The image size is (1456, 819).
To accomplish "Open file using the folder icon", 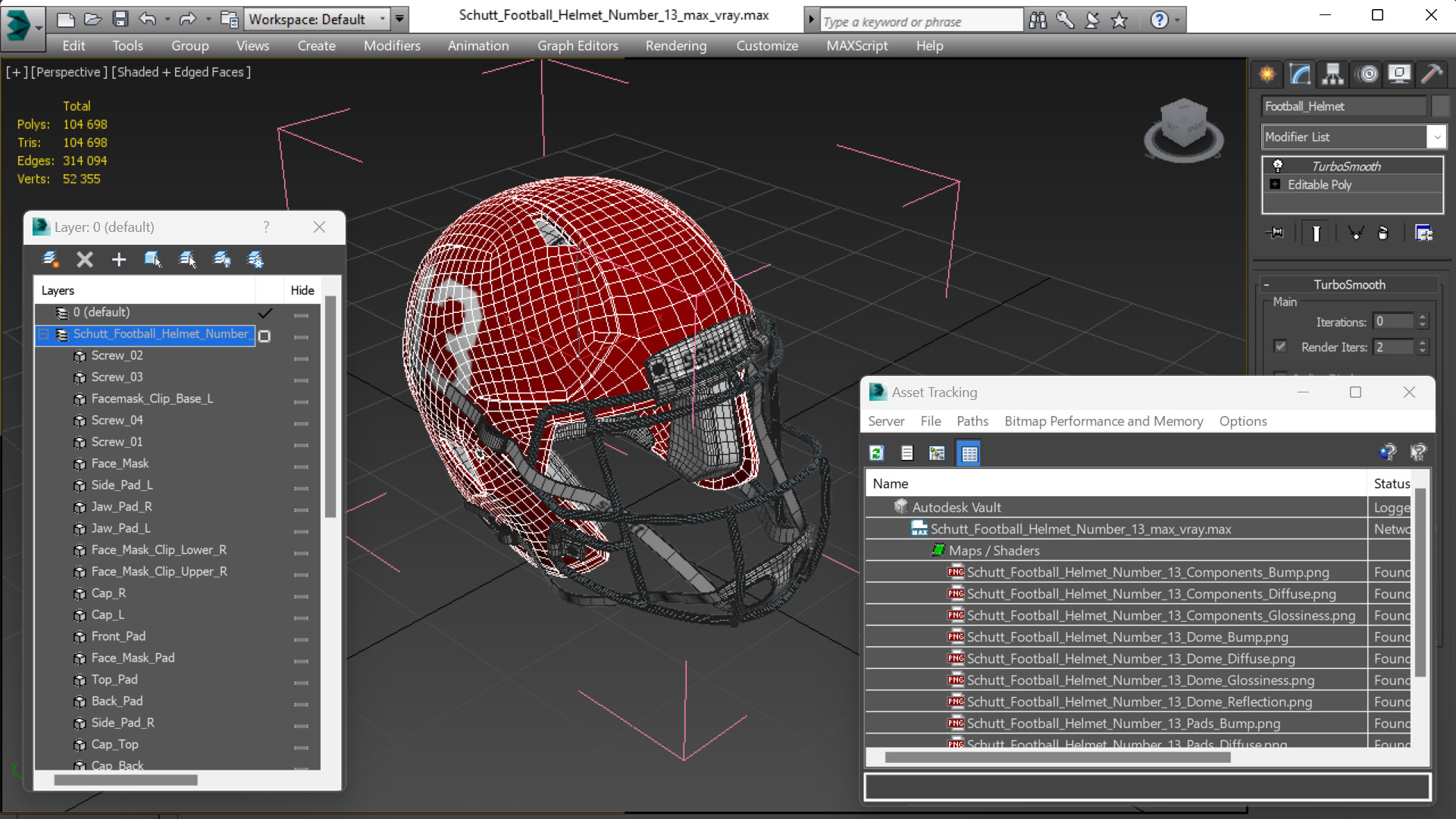I will pos(92,19).
